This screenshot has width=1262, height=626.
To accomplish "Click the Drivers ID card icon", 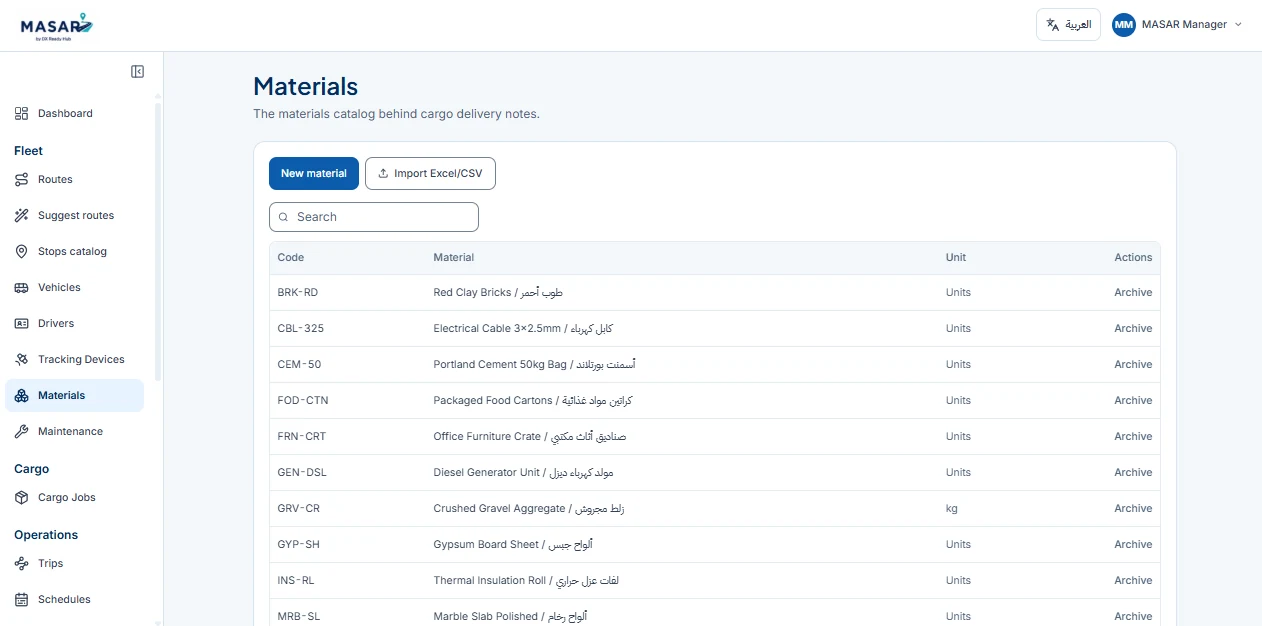I will [x=22, y=324].
